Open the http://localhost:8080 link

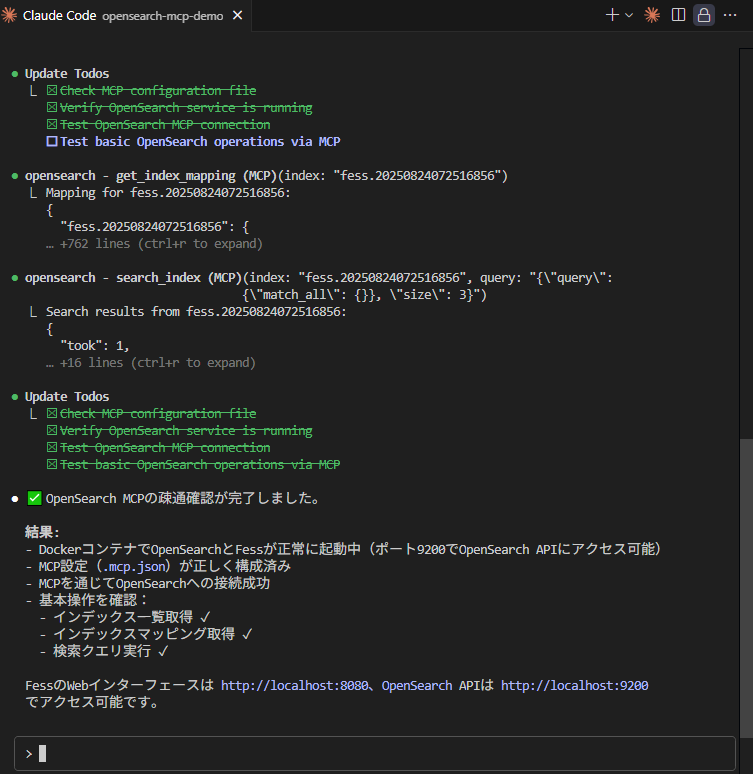click(x=294, y=686)
